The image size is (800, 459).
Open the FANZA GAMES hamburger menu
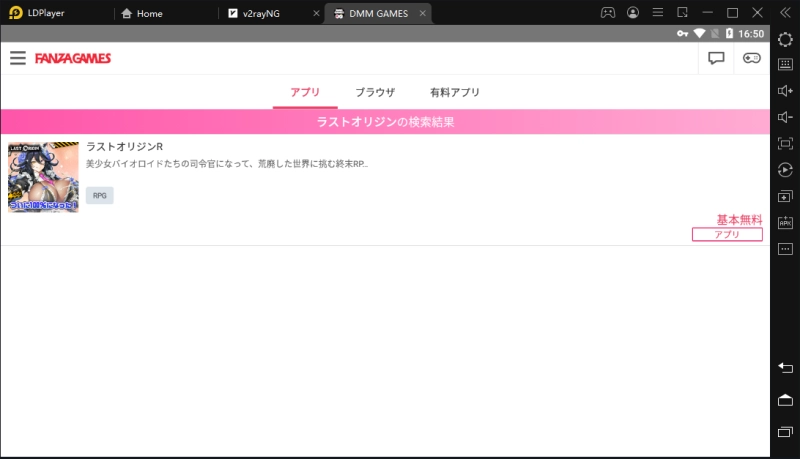[x=17, y=58]
